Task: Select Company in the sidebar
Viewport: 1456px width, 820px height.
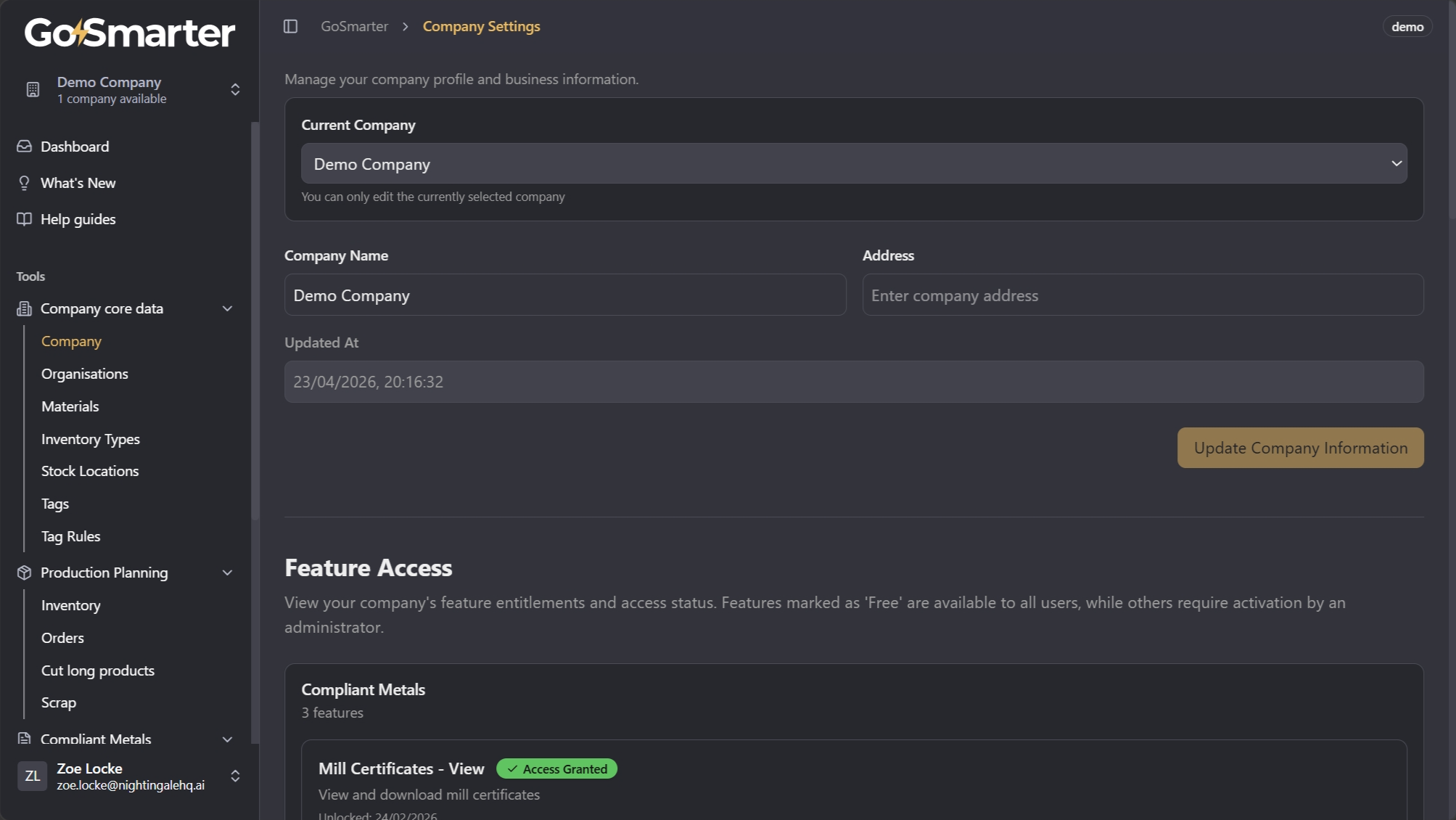Action: (x=71, y=341)
